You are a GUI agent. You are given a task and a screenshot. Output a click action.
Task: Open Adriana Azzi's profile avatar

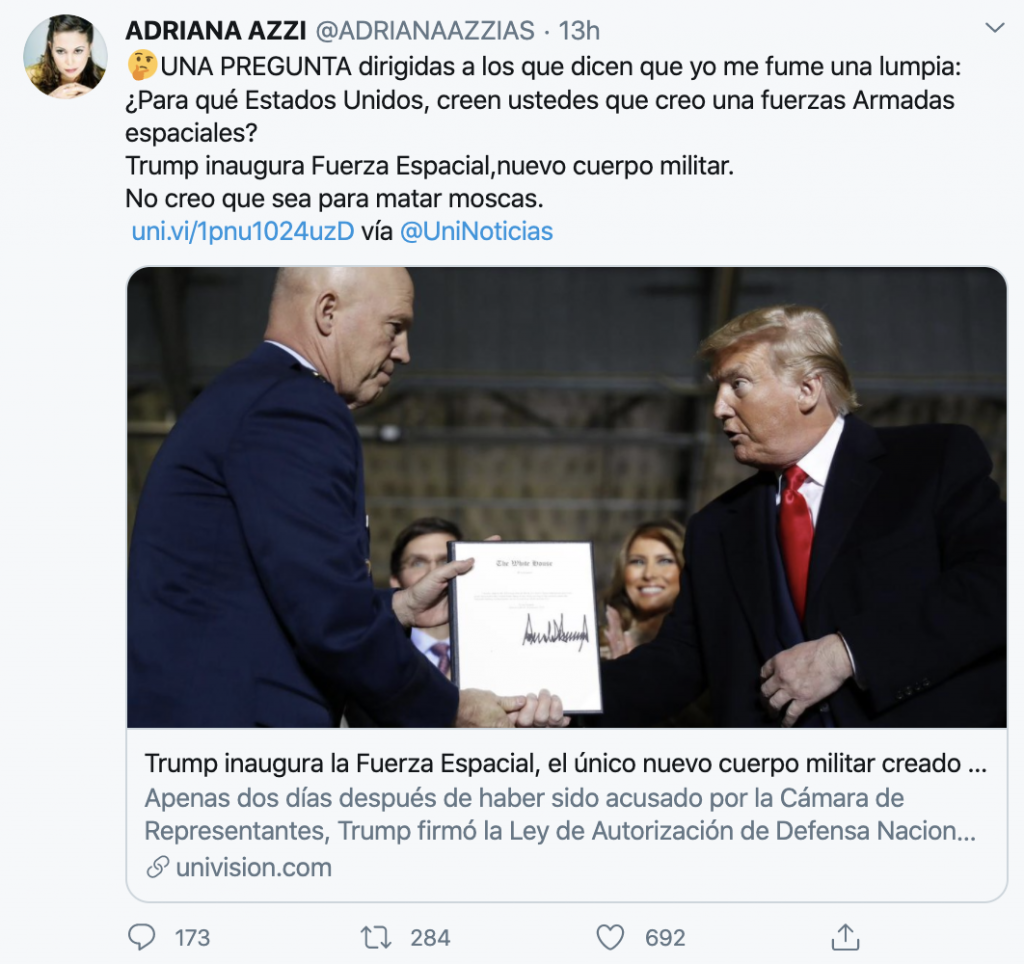coord(65,56)
